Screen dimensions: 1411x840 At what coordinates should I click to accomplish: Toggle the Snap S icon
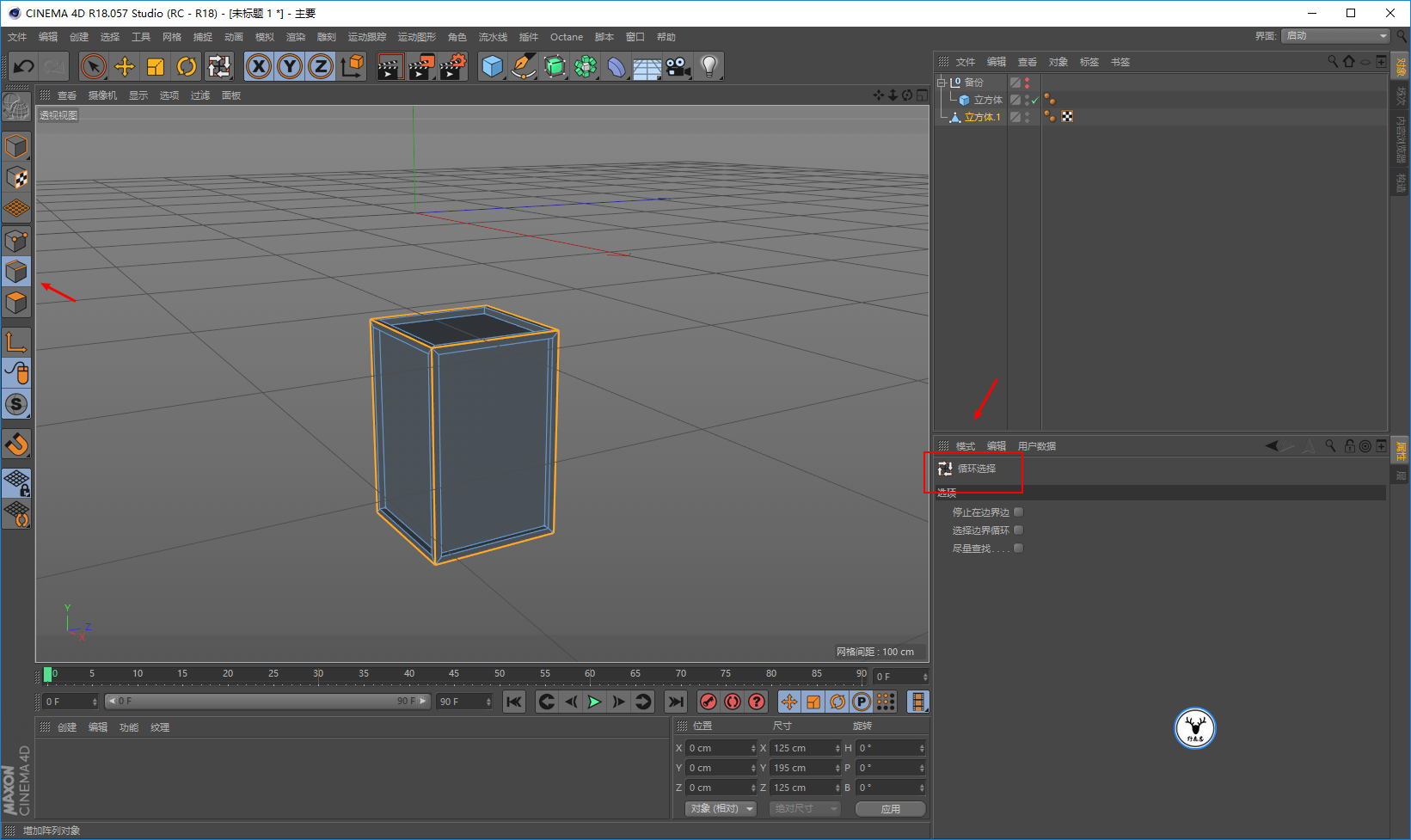16,404
